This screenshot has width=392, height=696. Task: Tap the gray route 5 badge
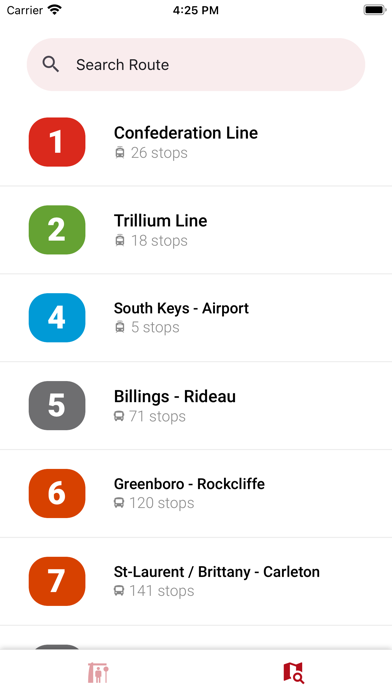pyautogui.click(x=57, y=406)
